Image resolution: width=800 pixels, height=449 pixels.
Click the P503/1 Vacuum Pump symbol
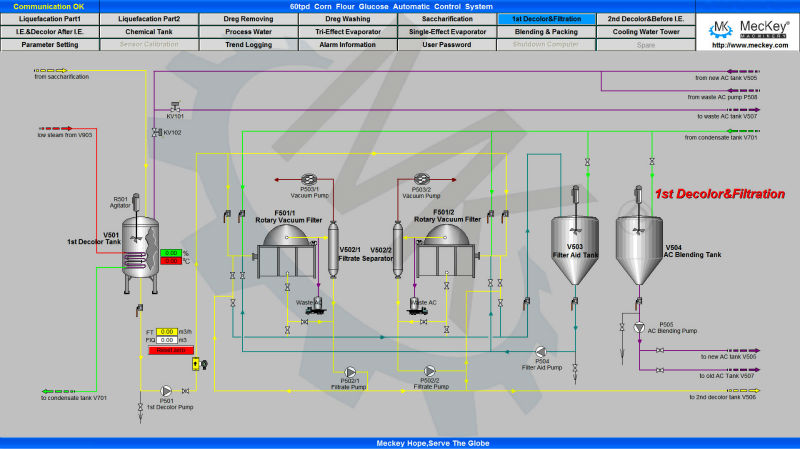[x=309, y=178]
